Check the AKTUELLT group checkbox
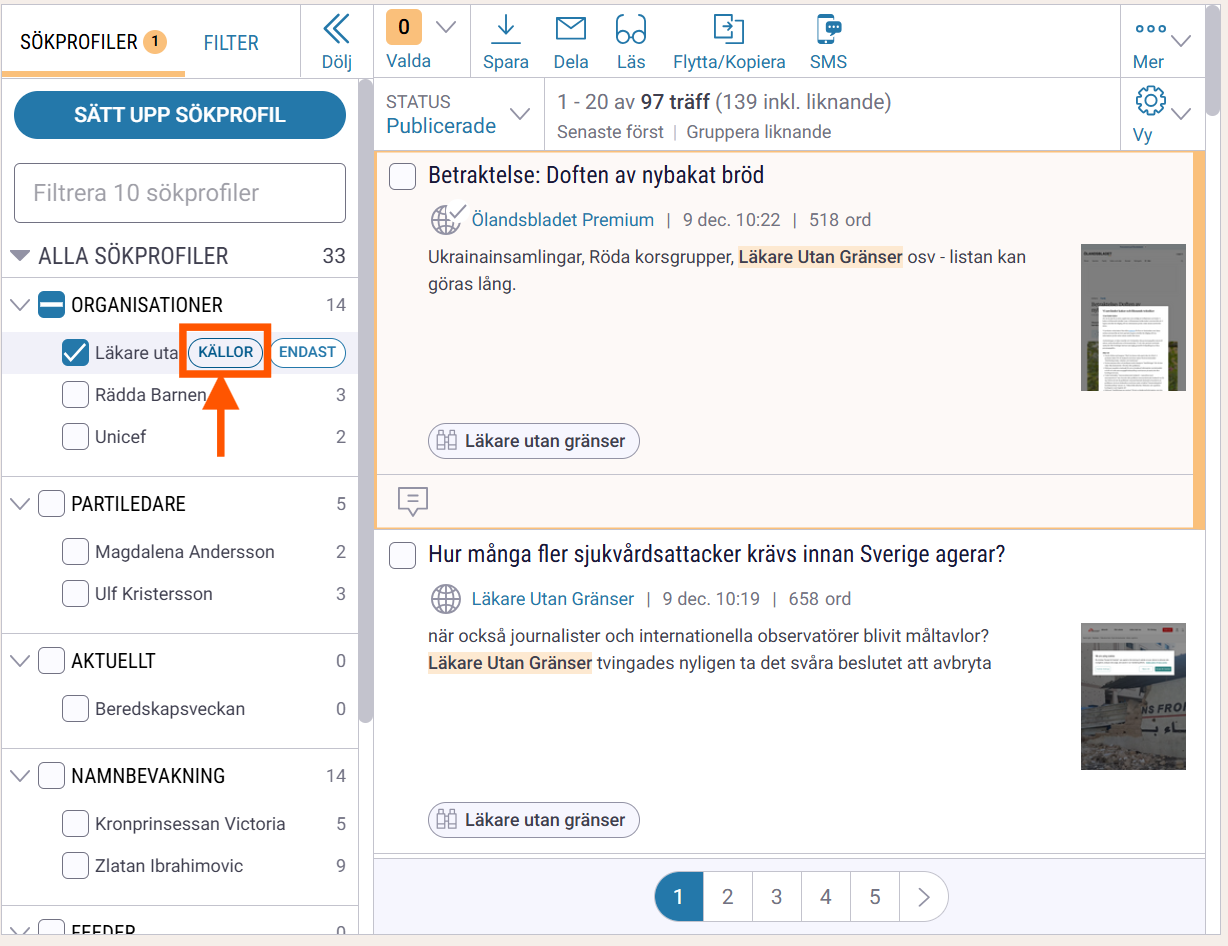Viewport: 1228px width, 946px height. (51, 661)
